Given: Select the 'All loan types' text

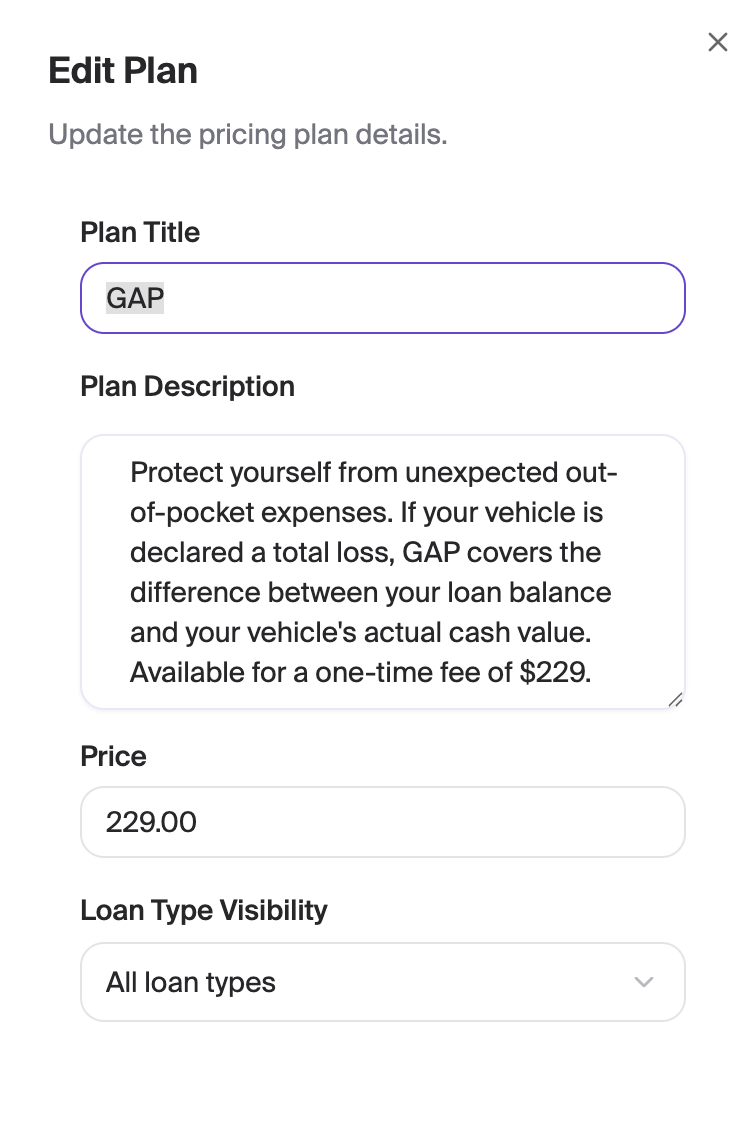Looking at the screenshot, I should 191,982.
